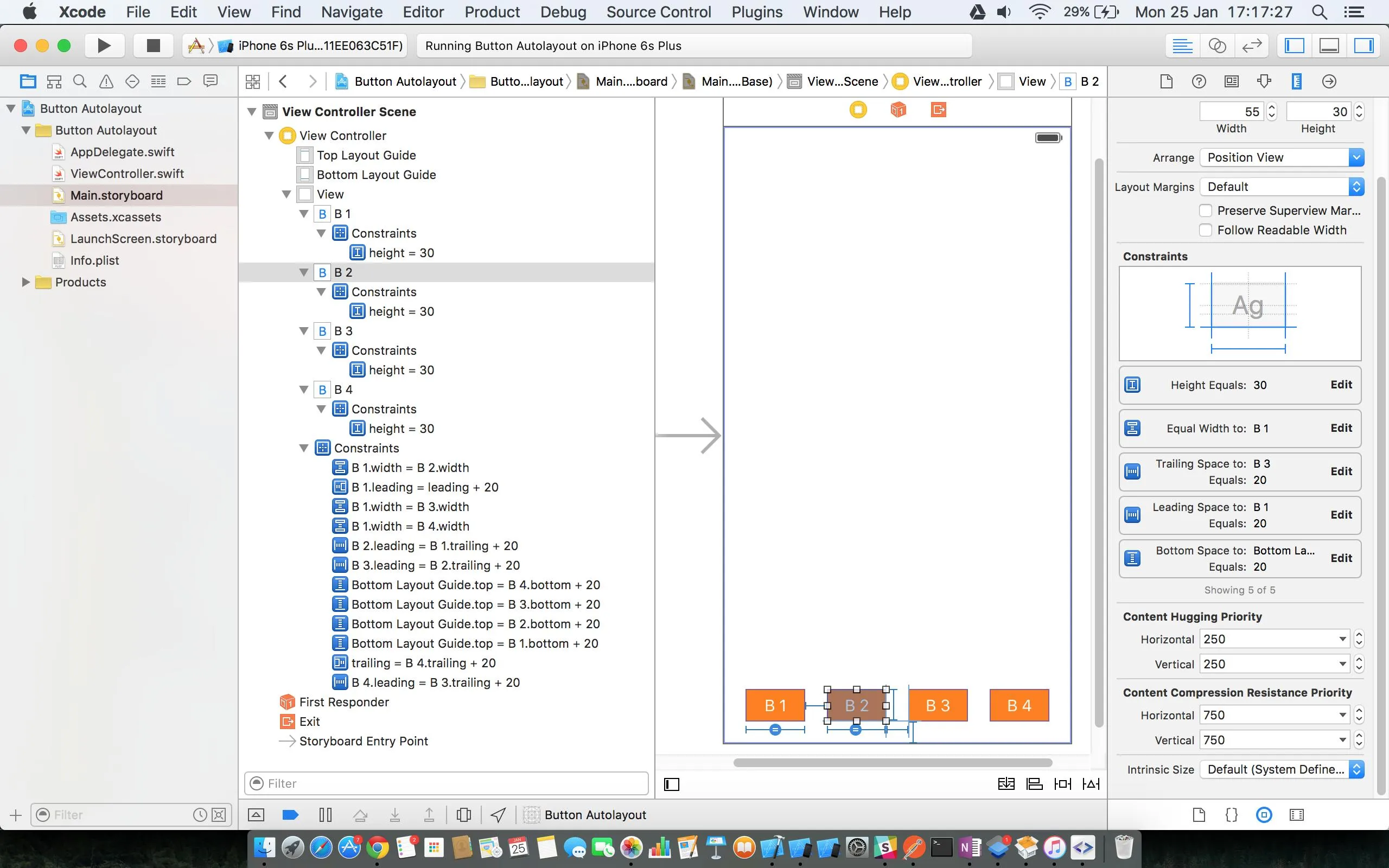Enable Preserve Superview Margins checkbox
Image resolution: width=1389 pixels, height=868 pixels.
1206,210
